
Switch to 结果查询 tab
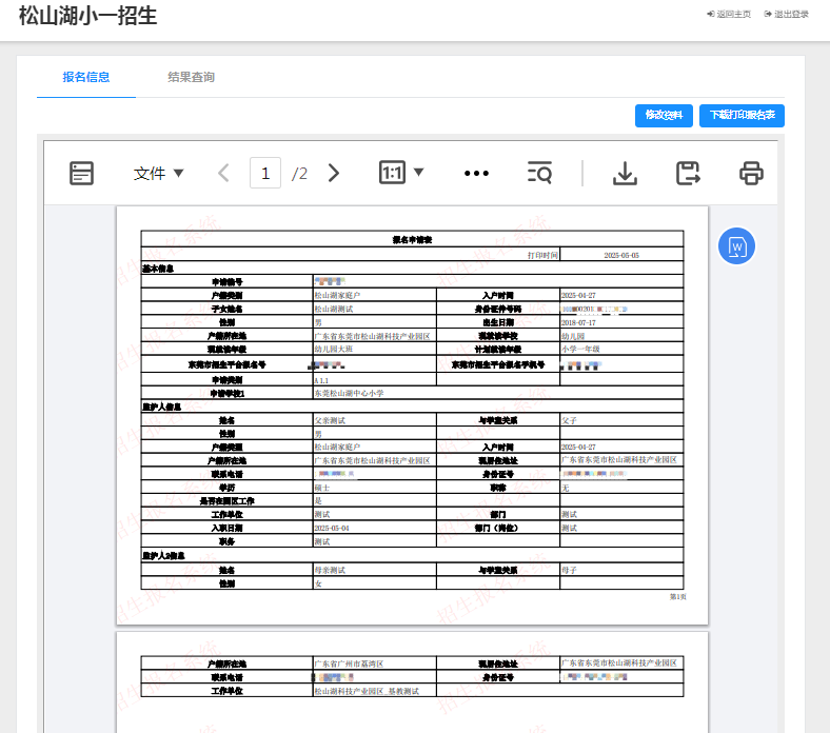point(191,77)
